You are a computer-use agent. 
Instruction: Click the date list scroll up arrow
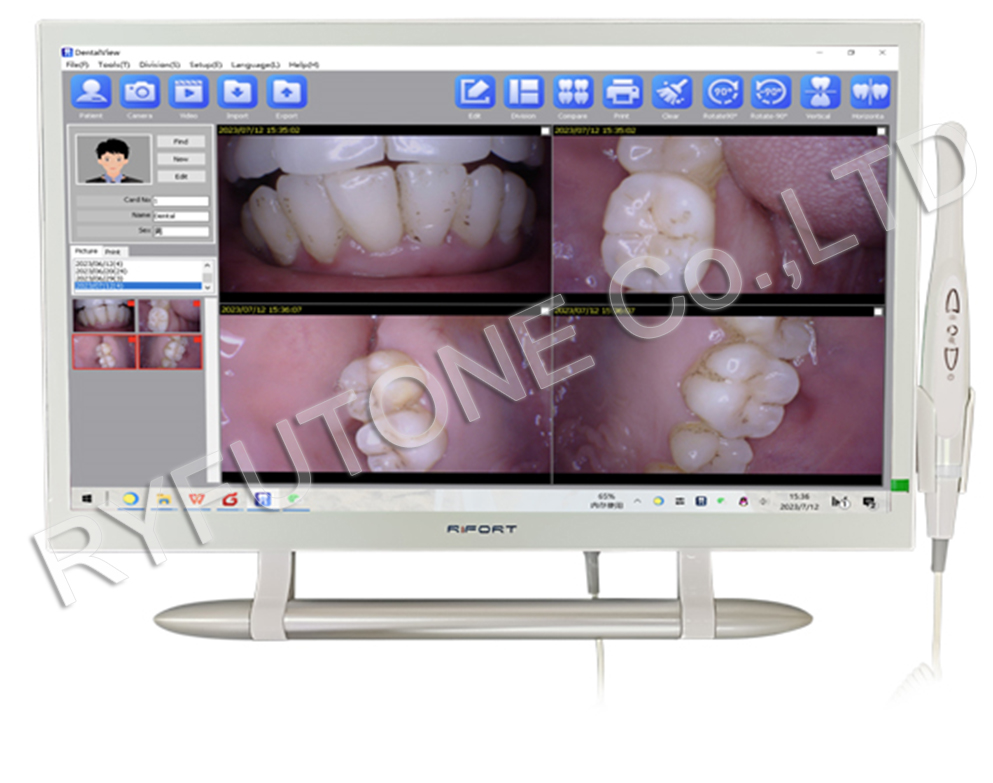click(x=208, y=265)
